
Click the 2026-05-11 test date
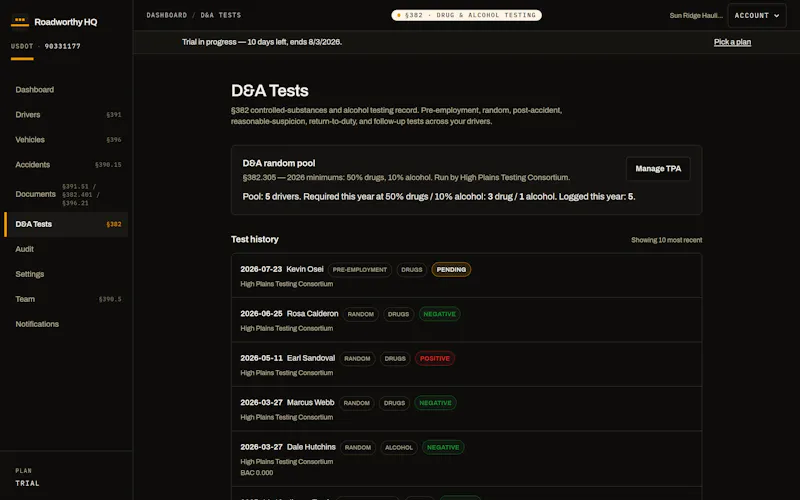coord(261,358)
